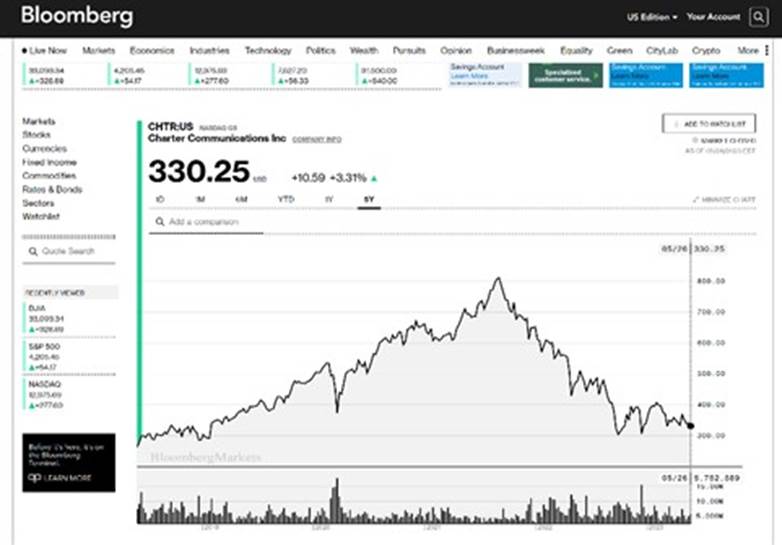Focus the Add a comparison field
Image resolution: width=782 pixels, height=545 pixels.
click(210, 221)
